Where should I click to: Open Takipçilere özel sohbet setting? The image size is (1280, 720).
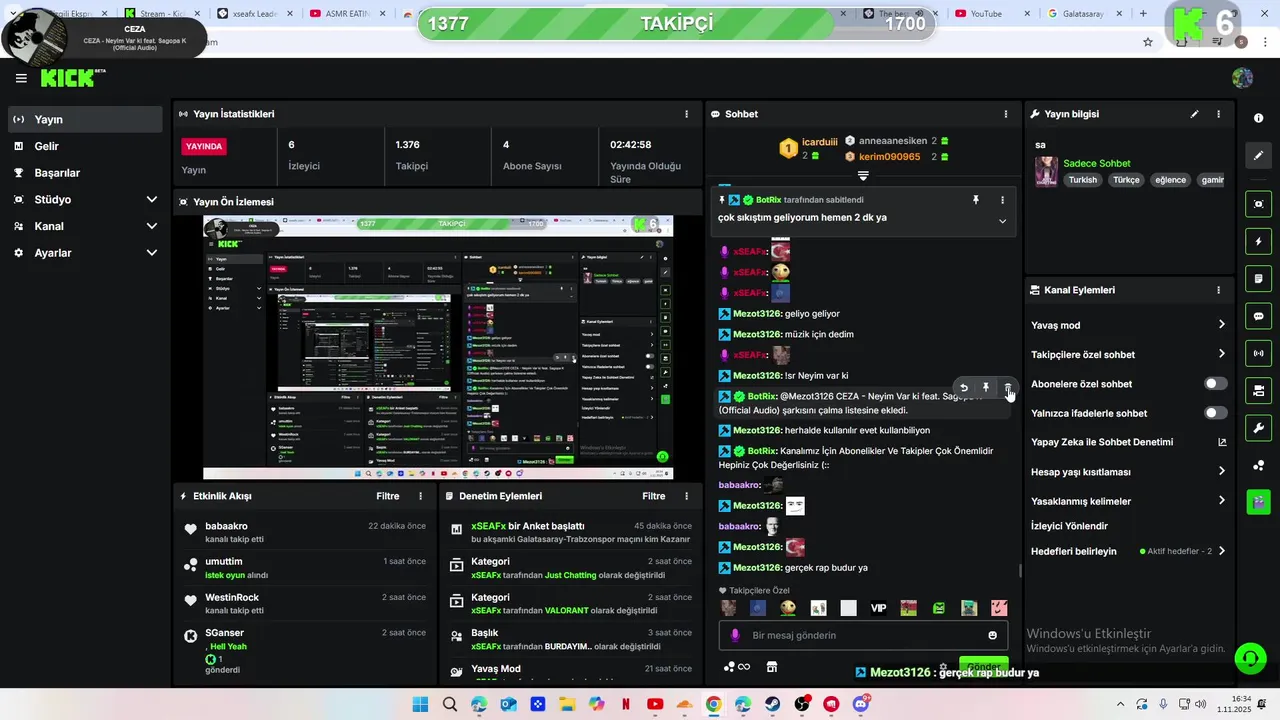1128,354
